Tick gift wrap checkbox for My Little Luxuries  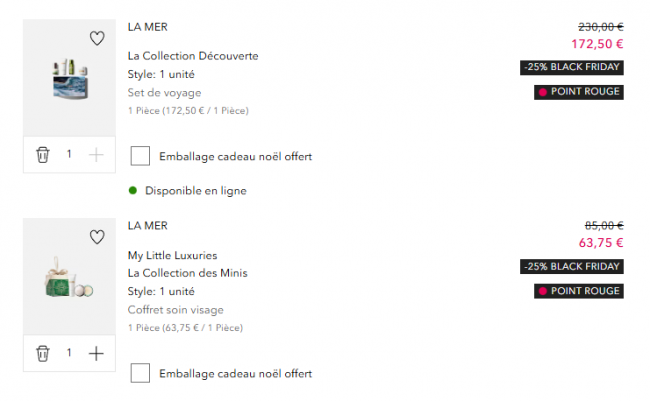point(141,374)
